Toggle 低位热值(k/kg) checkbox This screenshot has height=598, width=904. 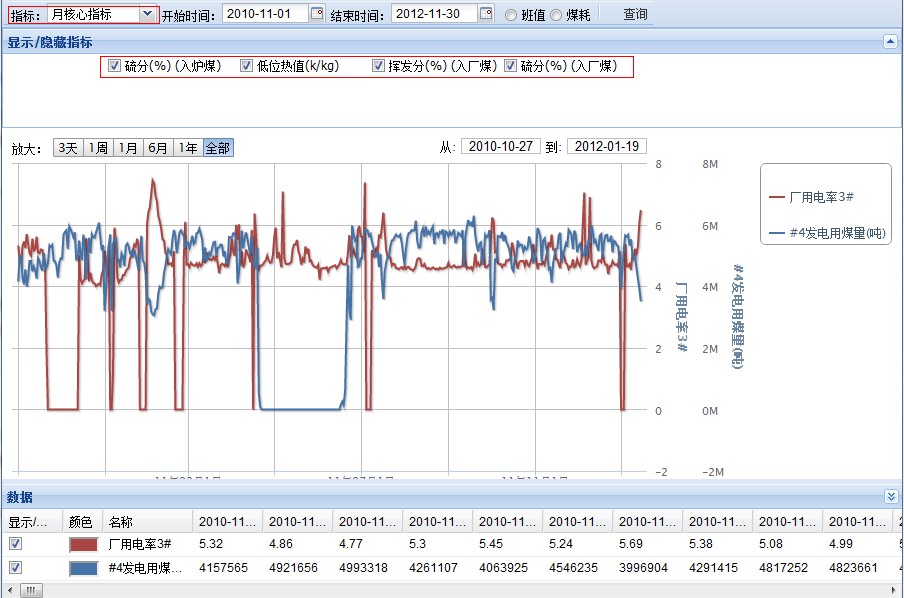click(246, 66)
